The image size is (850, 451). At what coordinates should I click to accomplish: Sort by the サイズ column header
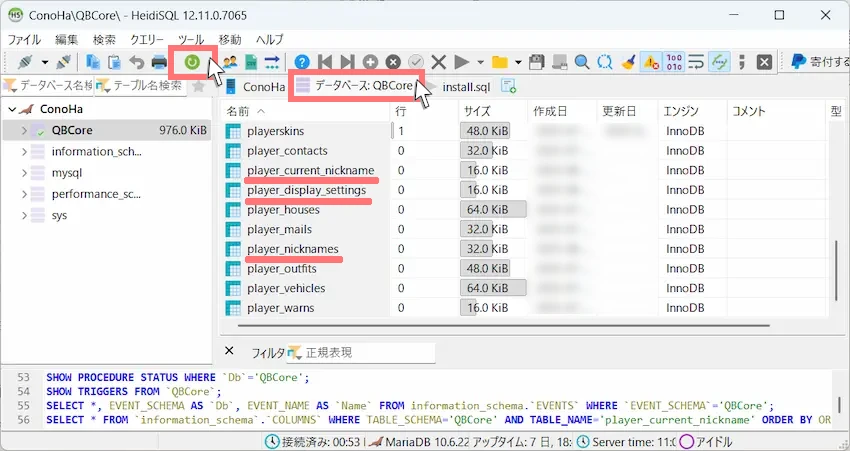pyautogui.click(x=492, y=111)
